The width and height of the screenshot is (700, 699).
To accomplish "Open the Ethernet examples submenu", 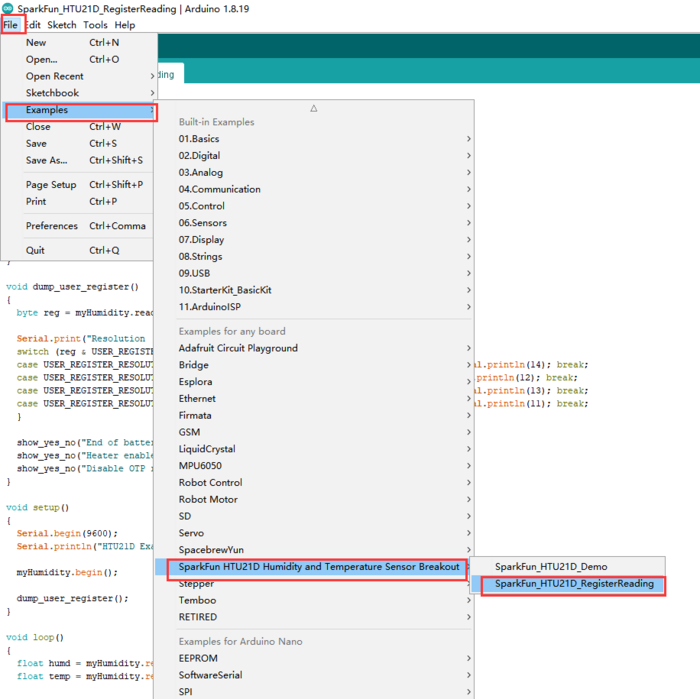I will click(x=314, y=399).
